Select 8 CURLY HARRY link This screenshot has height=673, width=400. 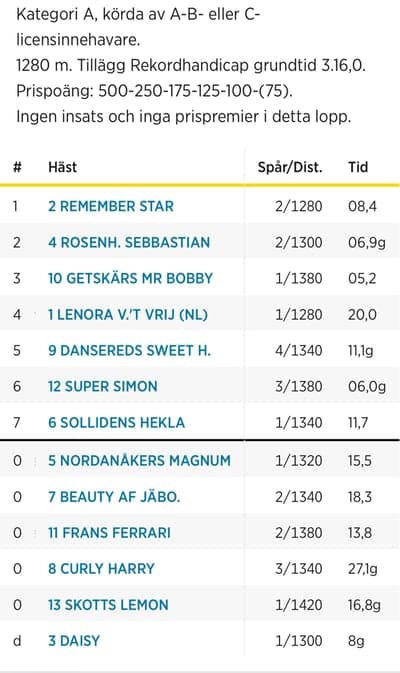point(101,569)
